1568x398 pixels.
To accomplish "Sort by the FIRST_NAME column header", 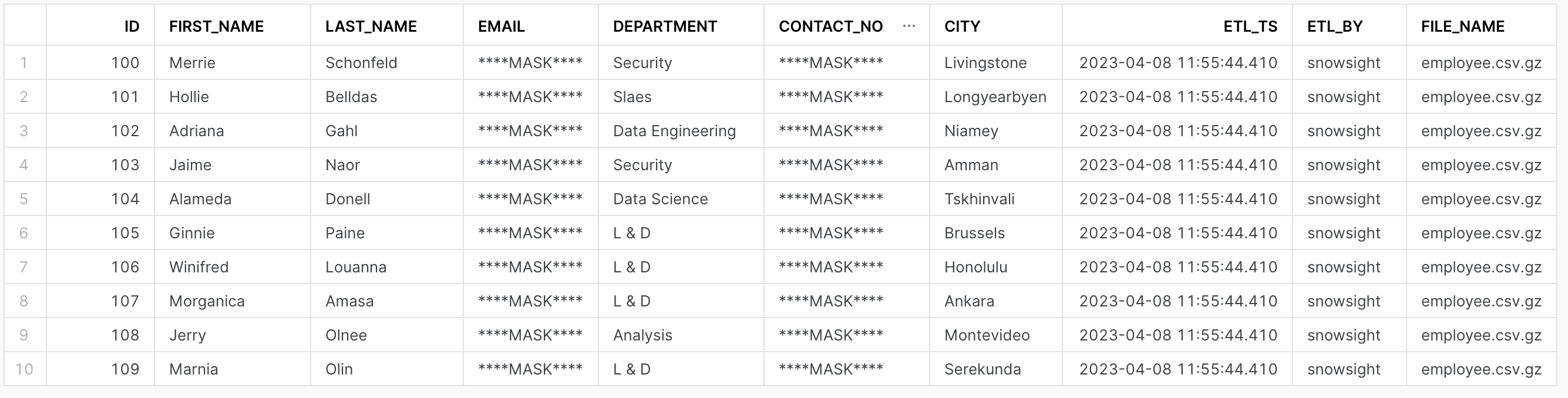I will [216, 26].
